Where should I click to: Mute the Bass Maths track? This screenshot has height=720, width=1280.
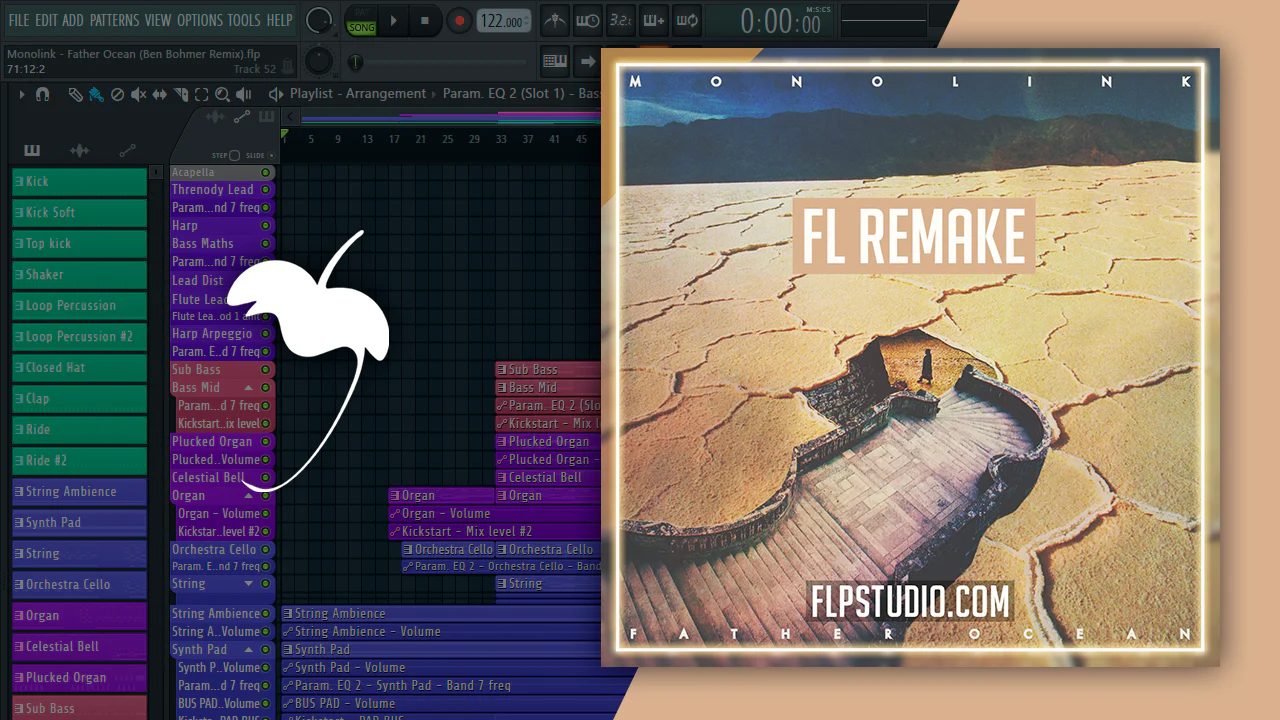pyautogui.click(x=266, y=243)
